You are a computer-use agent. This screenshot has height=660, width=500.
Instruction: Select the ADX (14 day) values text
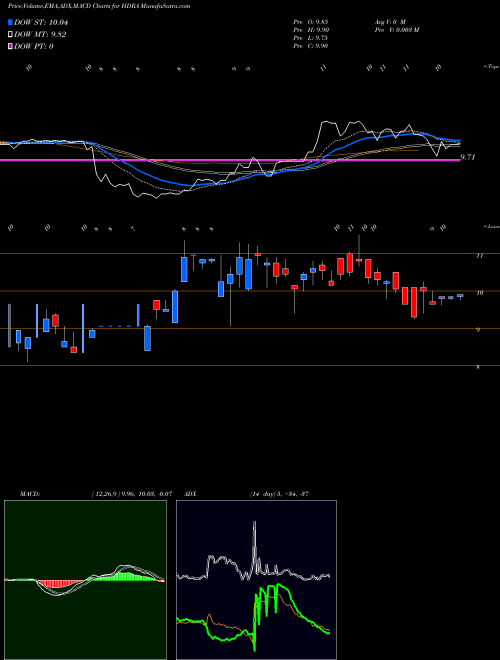[279, 494]
